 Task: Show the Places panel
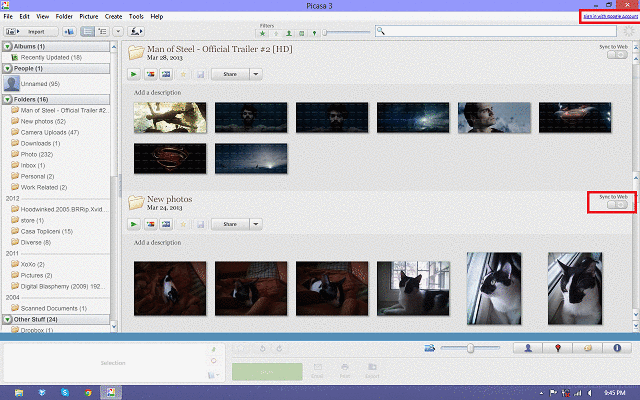coord(558,348)
